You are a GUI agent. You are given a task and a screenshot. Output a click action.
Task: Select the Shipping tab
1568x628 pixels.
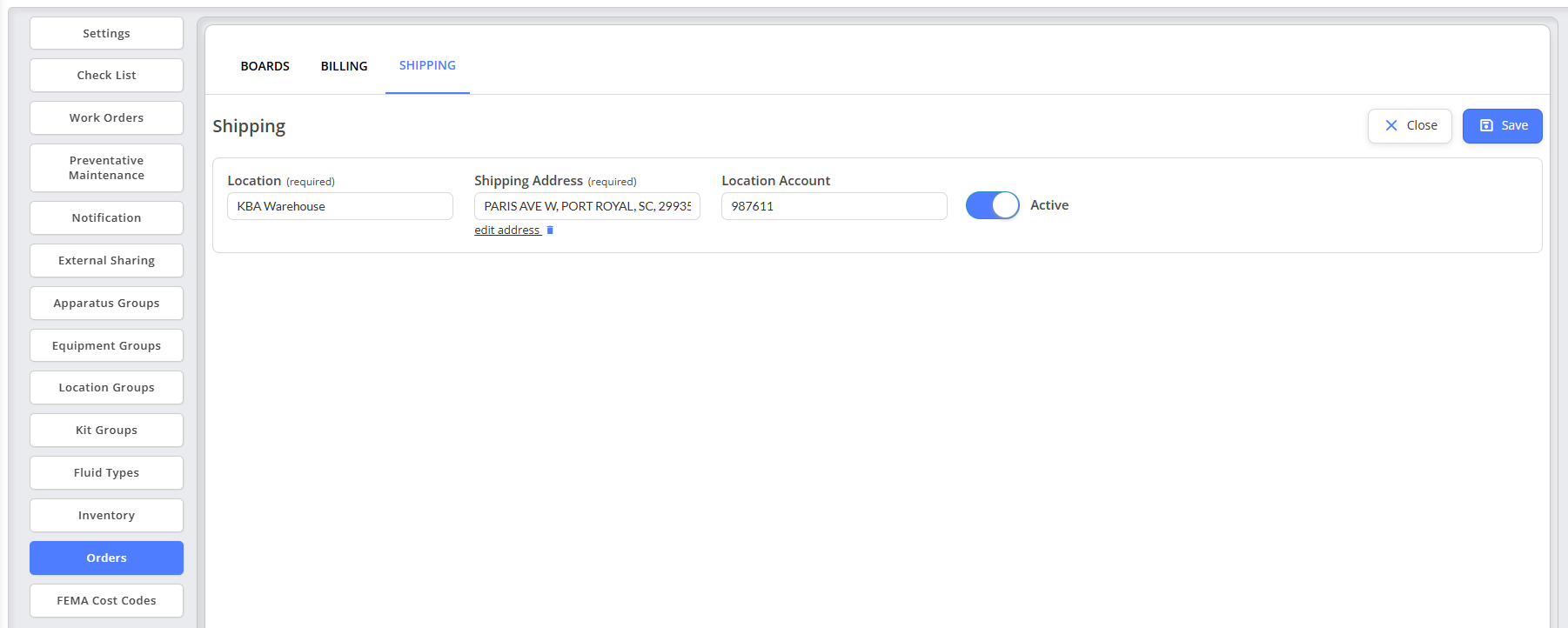(x=427, y=66)
